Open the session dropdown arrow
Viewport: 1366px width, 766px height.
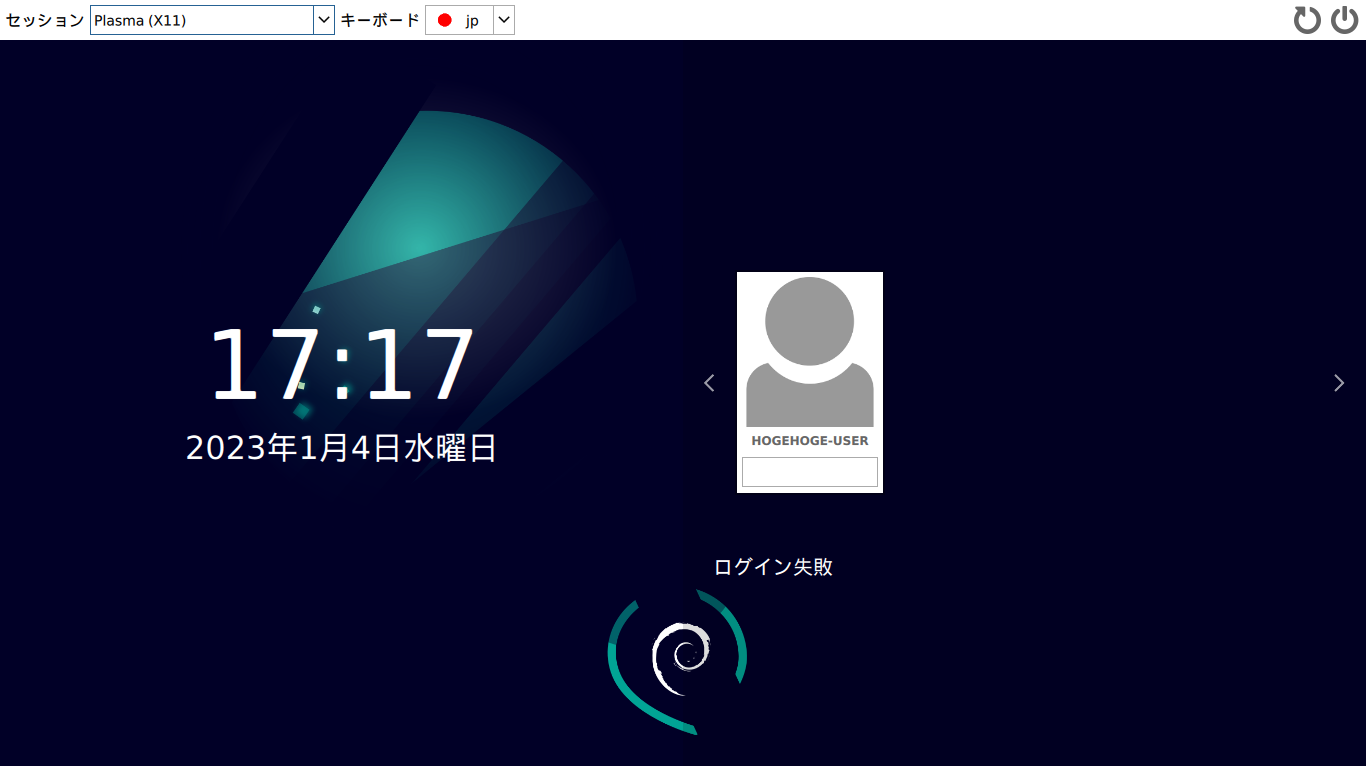[324, 20]
